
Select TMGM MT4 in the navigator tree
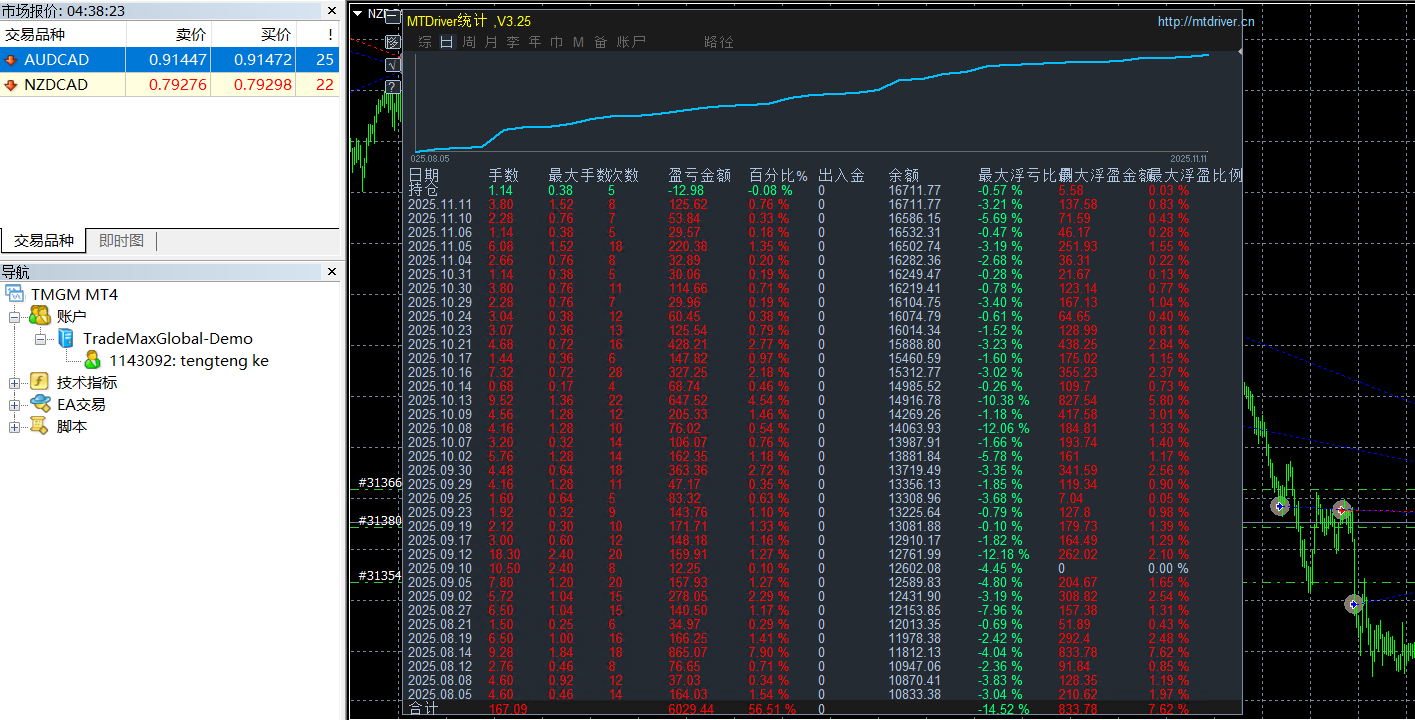[x=74, y=294]
